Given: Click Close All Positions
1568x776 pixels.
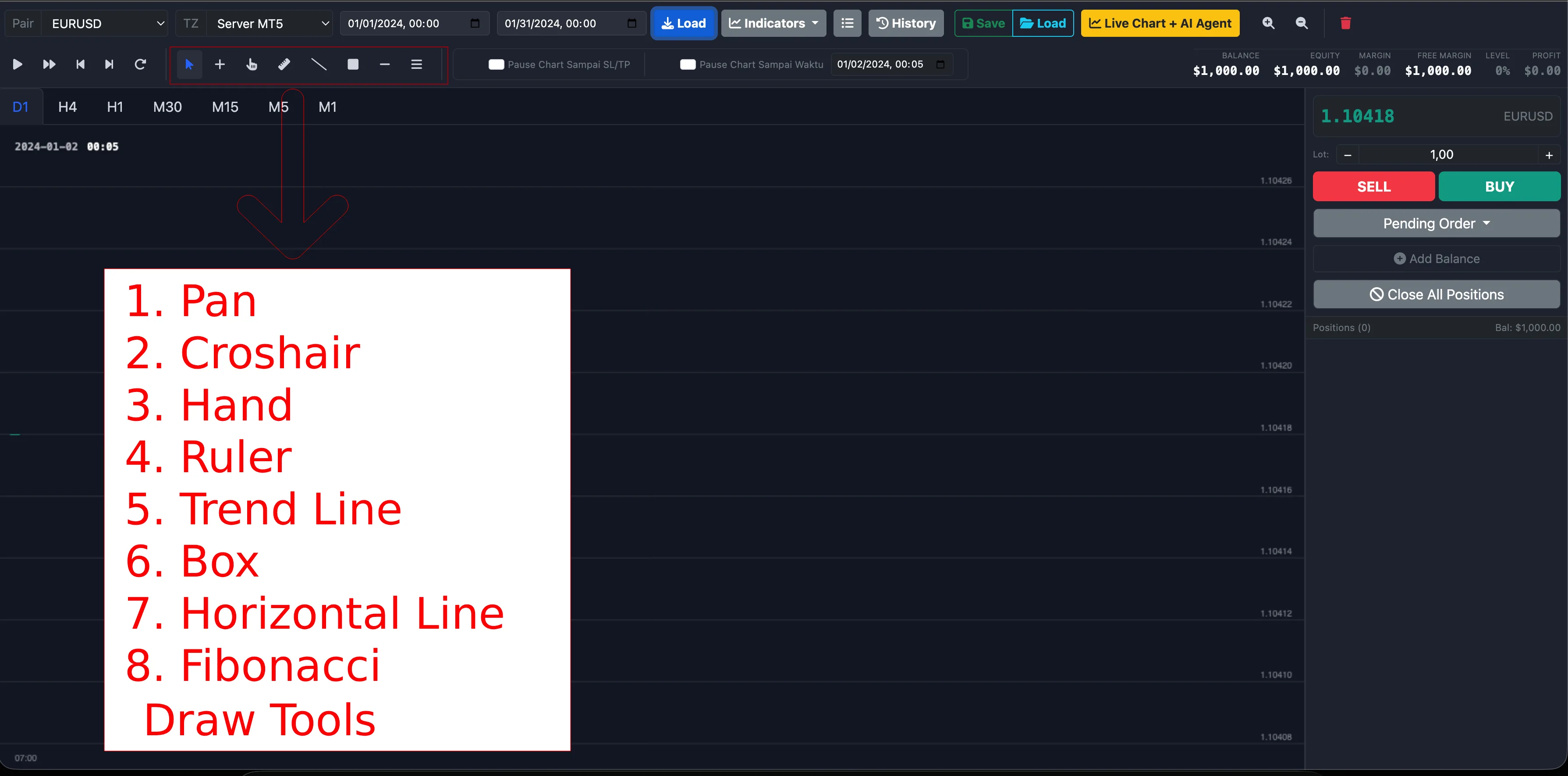Looking at the screenshot, I should (x=1437, y=294).
